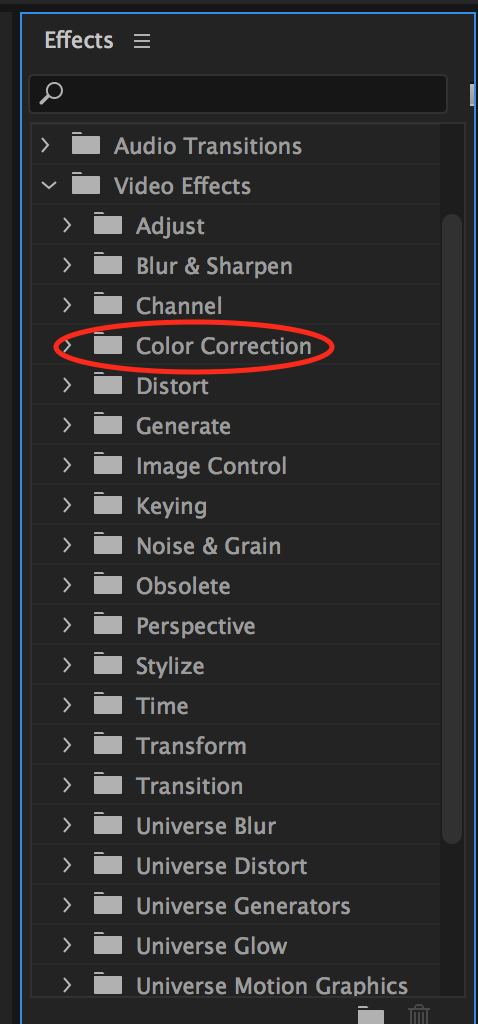Image resolution: width=478 pixels, height=1024 pixels.
Task: Click the Stylize folder icon
Action: click(x=108, y=665)
